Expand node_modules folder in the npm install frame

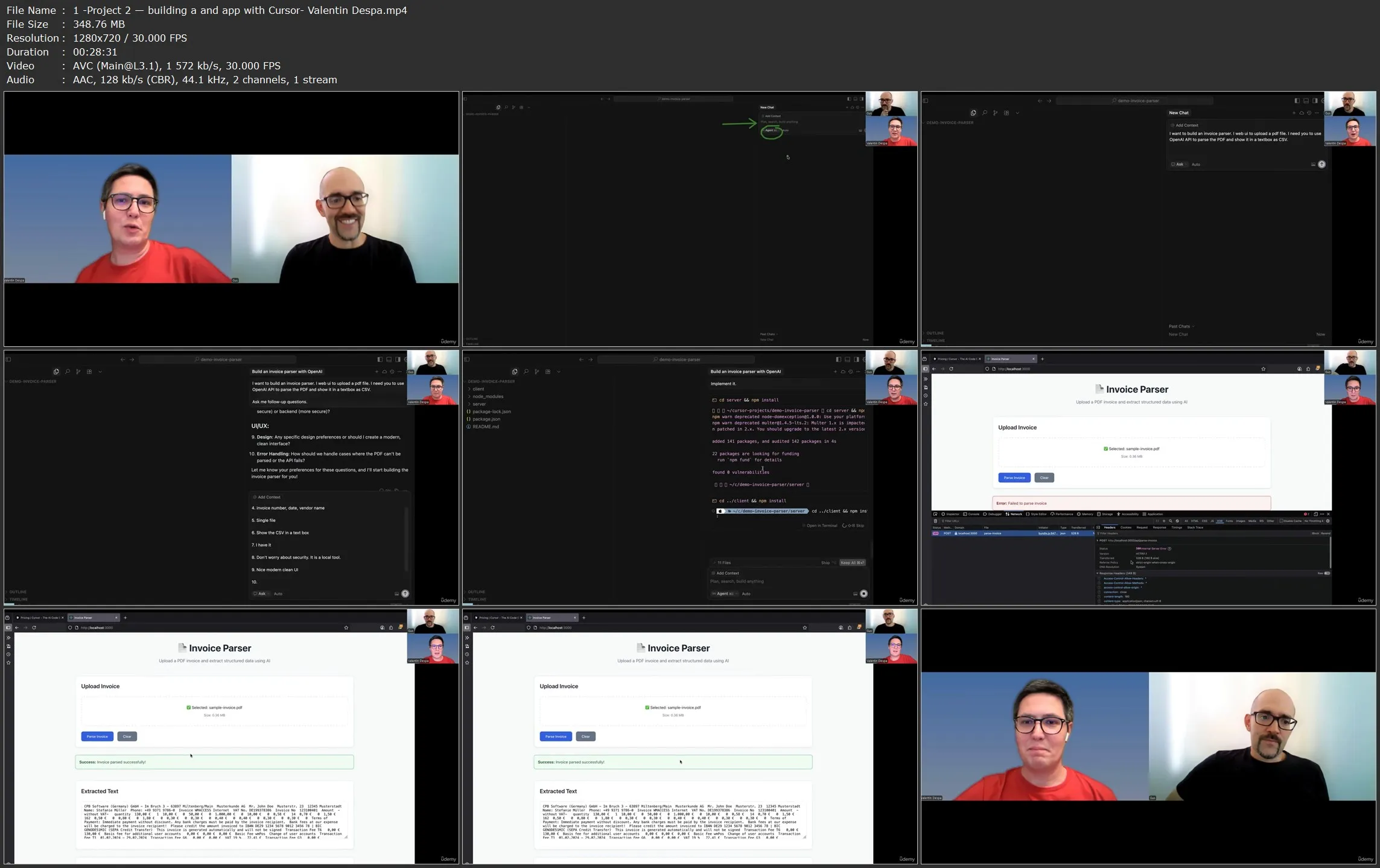point(486,396)
